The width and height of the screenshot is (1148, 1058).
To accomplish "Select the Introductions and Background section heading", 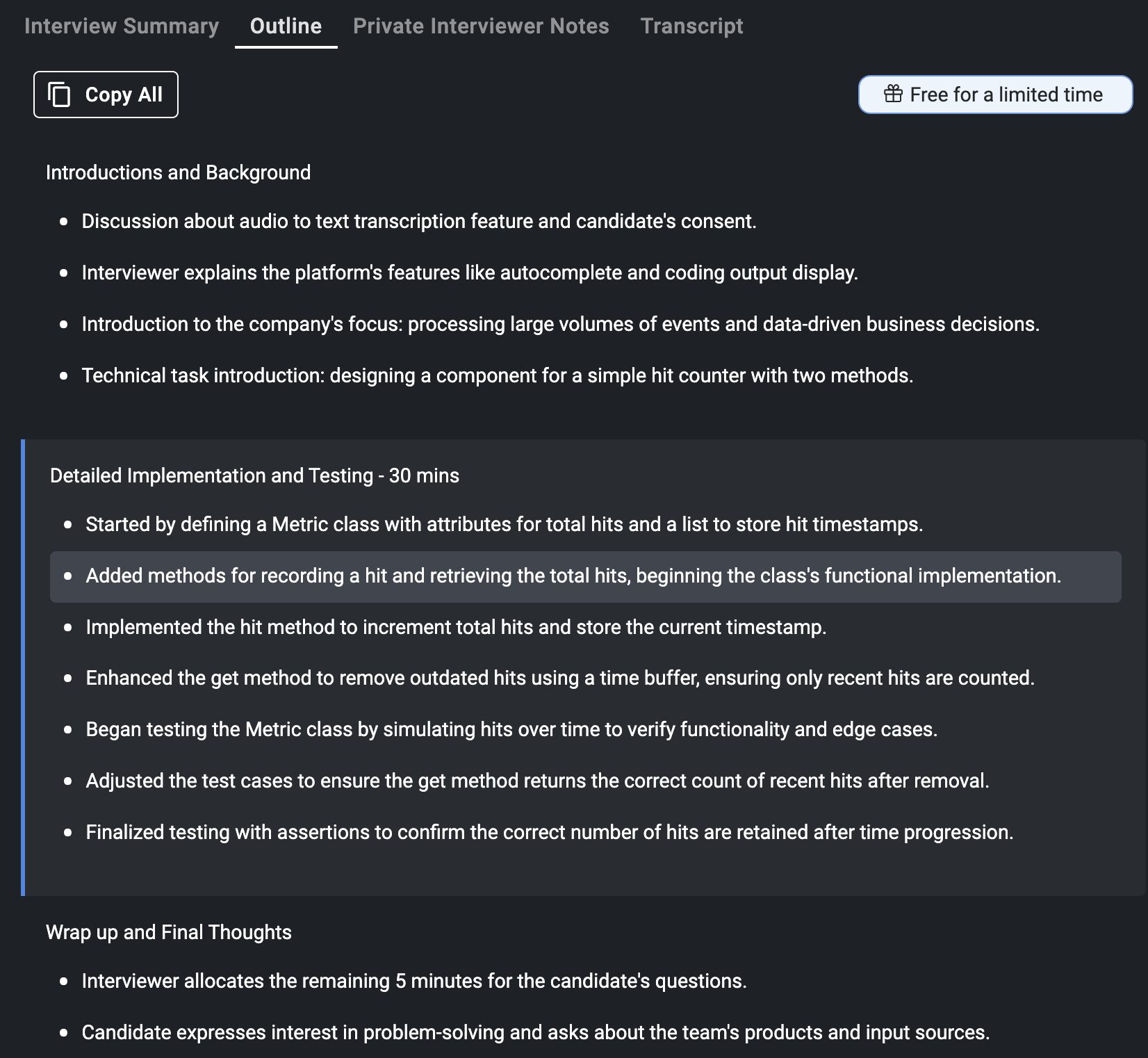I will click(x=178, y=172).
